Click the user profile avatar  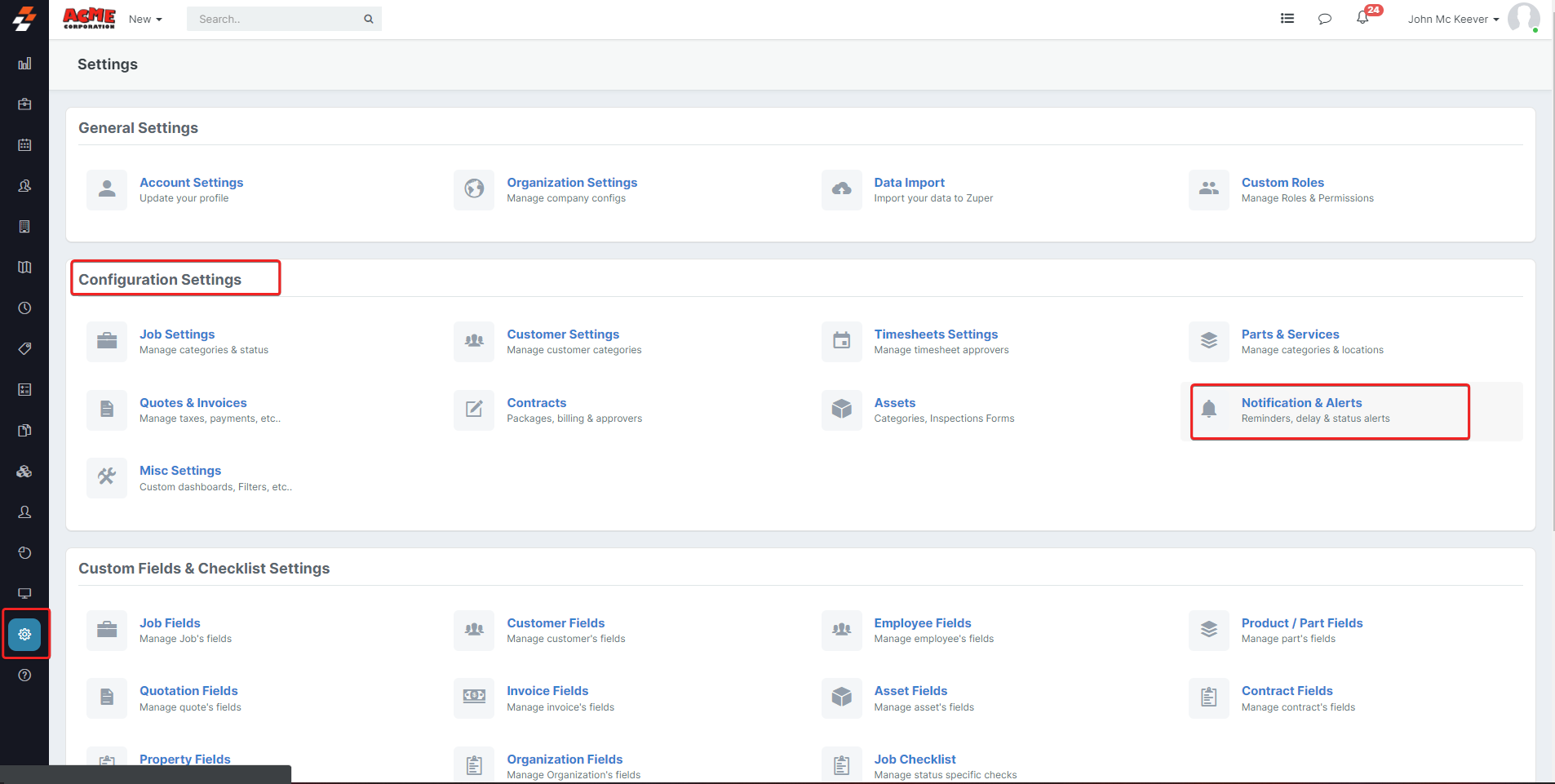[1522, 18]
